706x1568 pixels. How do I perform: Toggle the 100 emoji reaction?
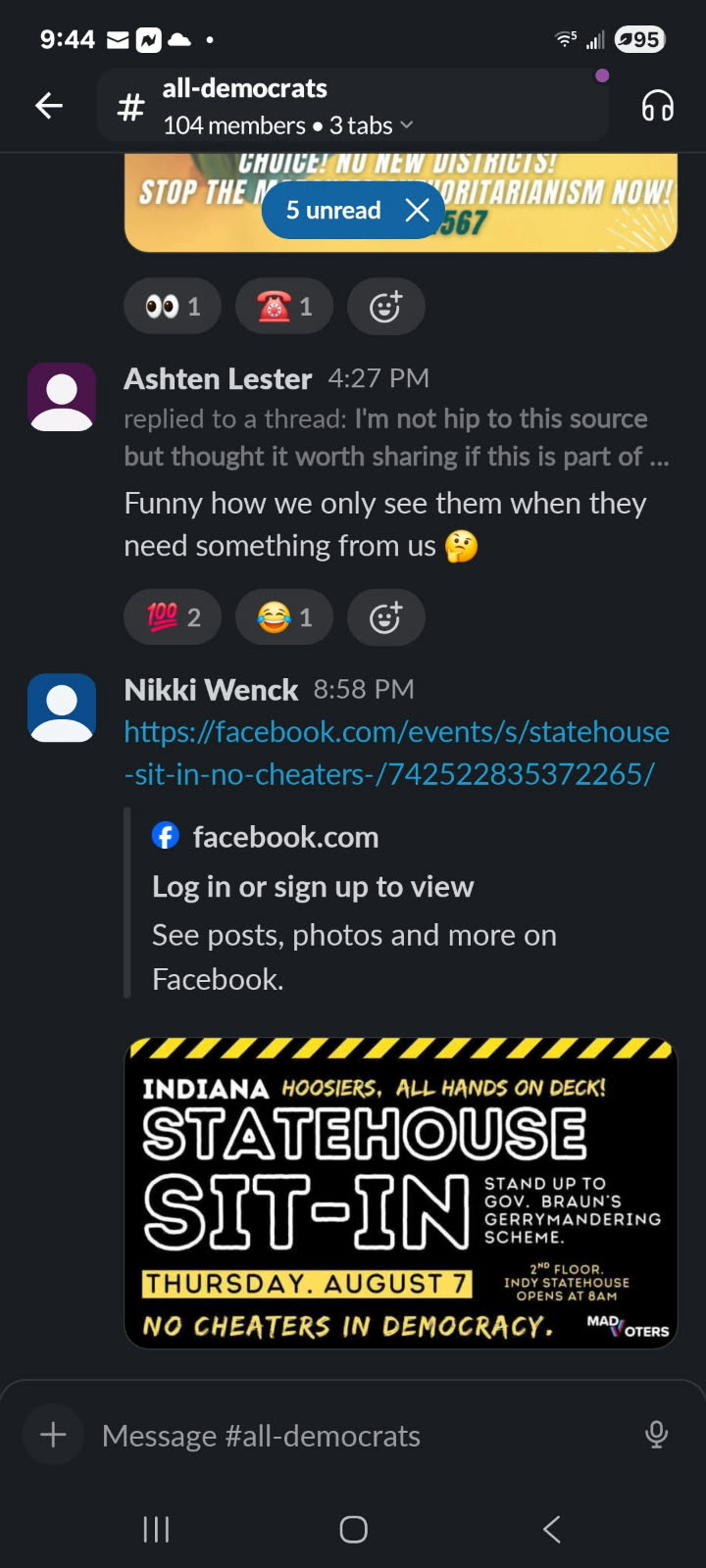(173, 617)
